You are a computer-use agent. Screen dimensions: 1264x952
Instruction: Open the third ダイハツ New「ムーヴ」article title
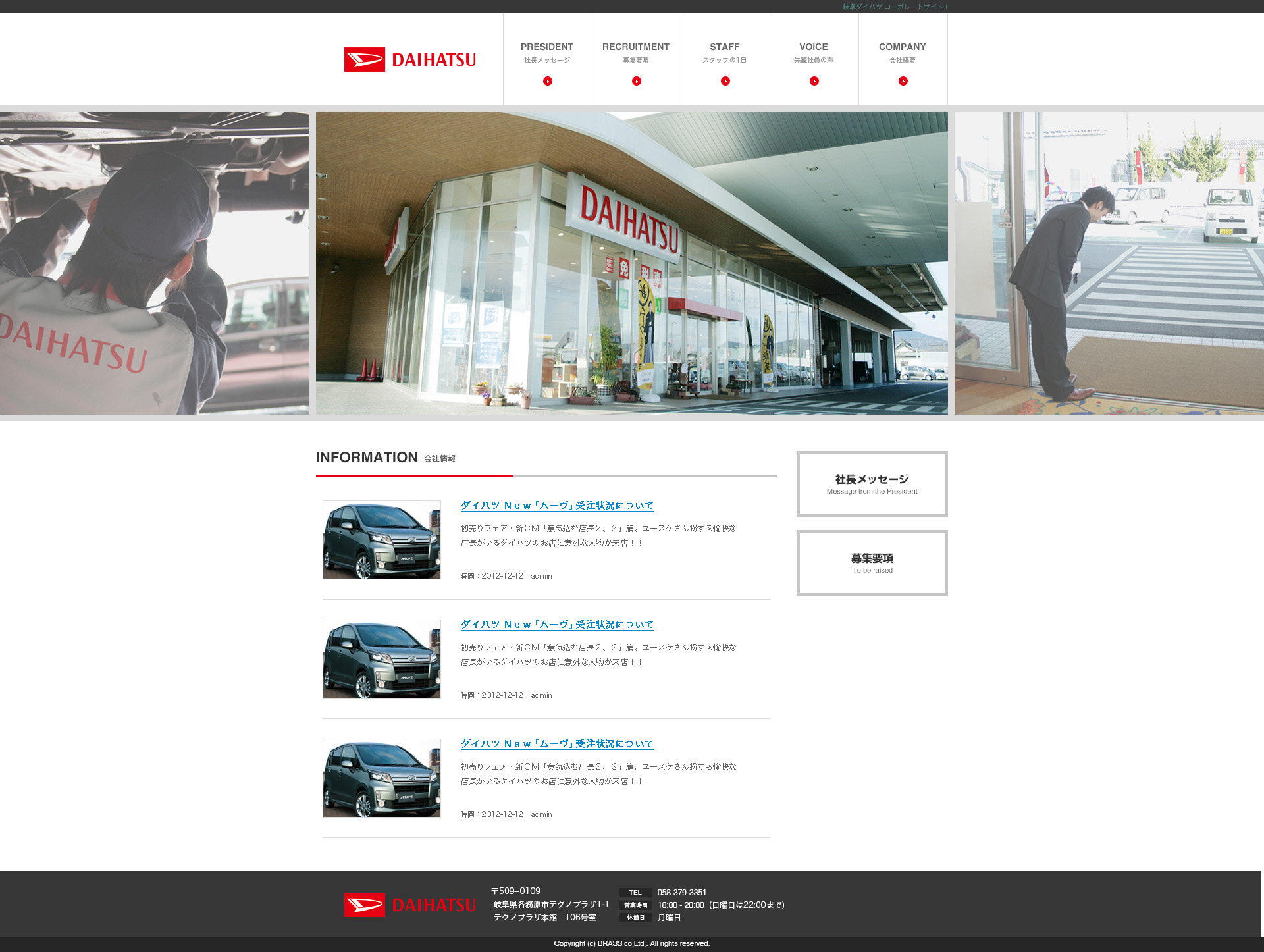pyautogui.click(x=557, y=744)
